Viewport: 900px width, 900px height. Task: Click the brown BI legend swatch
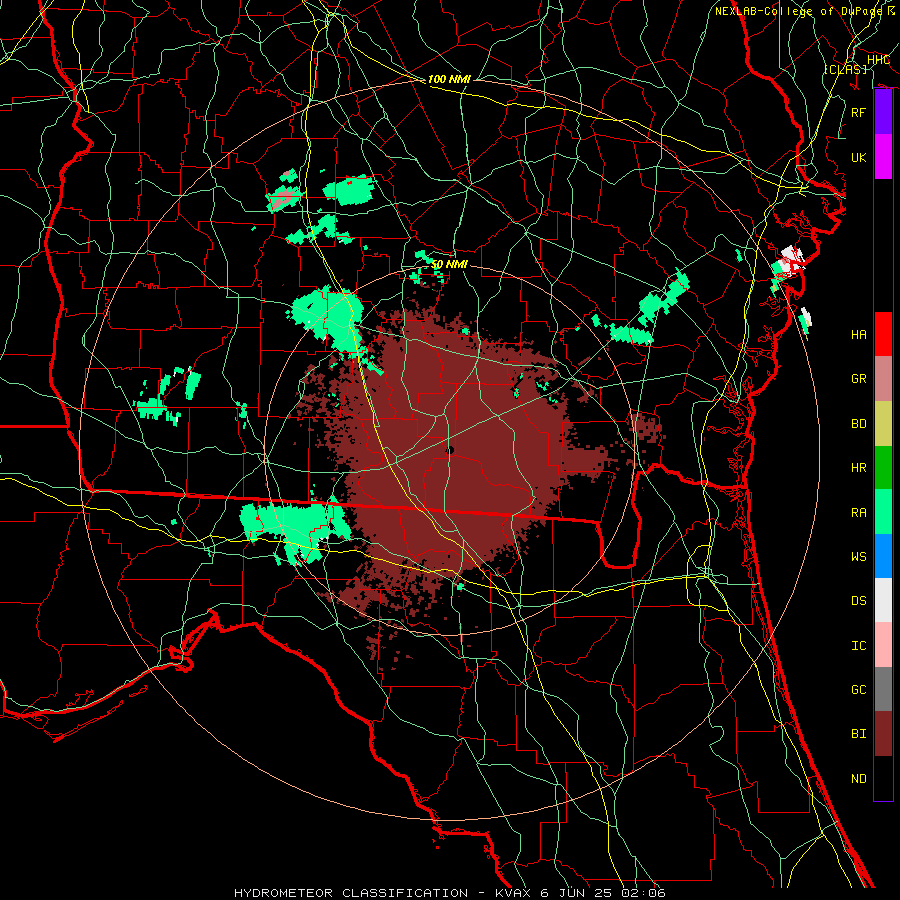pos(883,734)
